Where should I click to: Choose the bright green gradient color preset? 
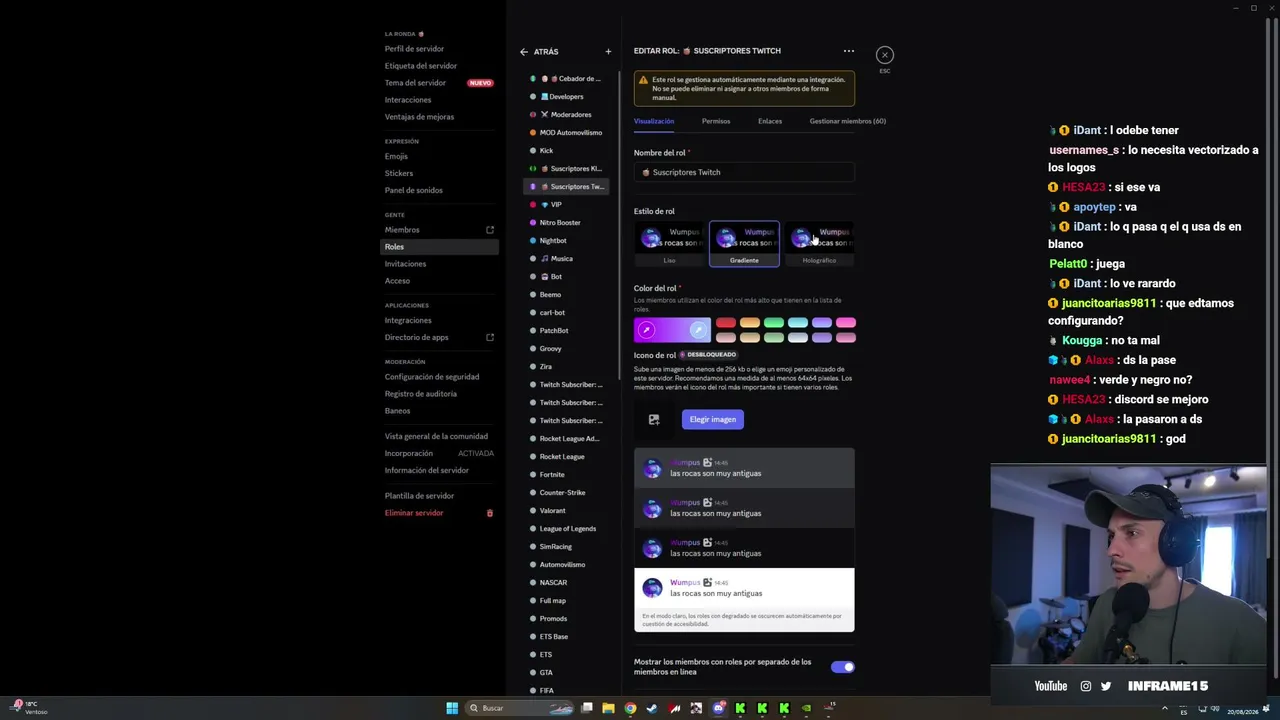[x=773, y=323]
